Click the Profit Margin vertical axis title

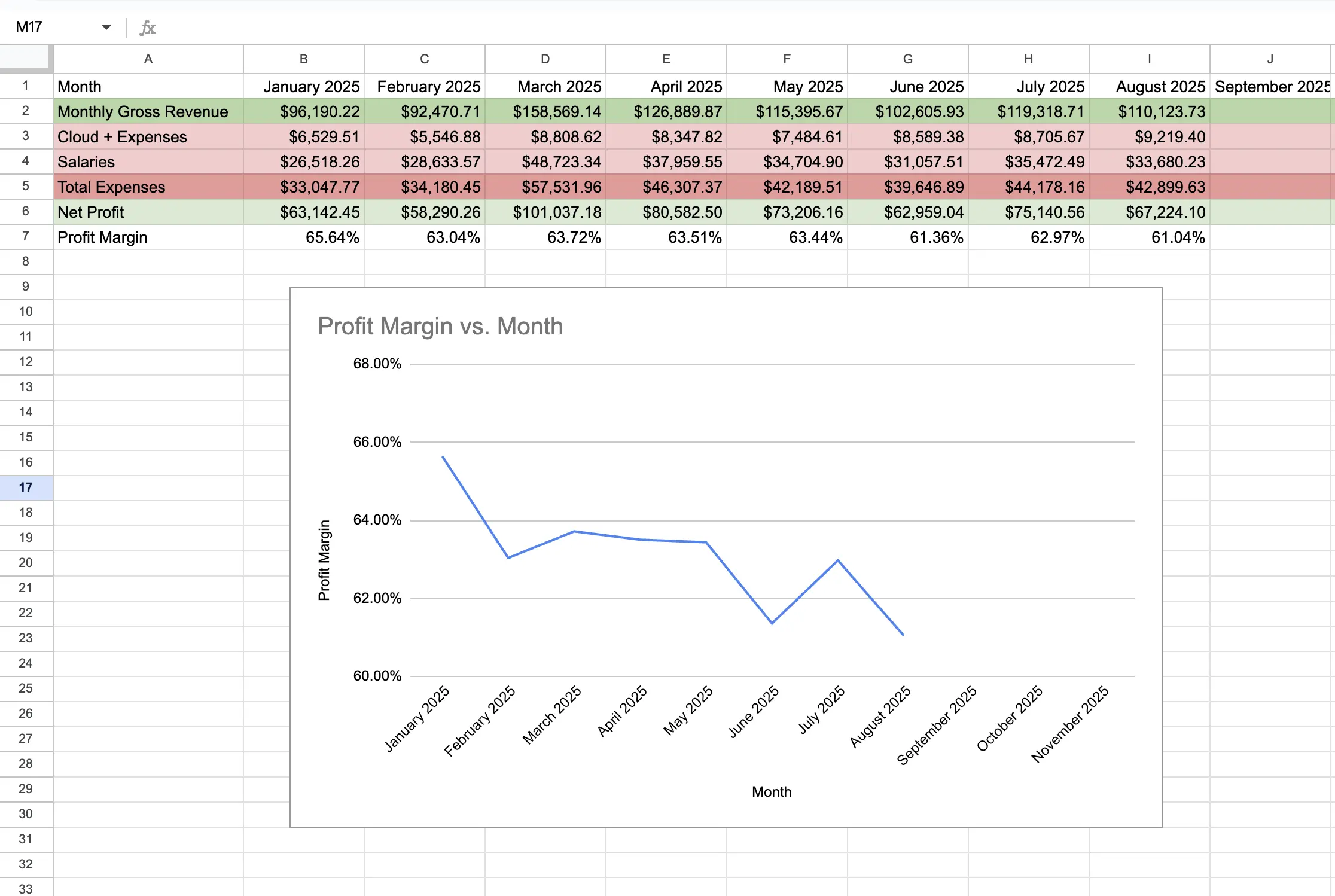pos(324,560)
